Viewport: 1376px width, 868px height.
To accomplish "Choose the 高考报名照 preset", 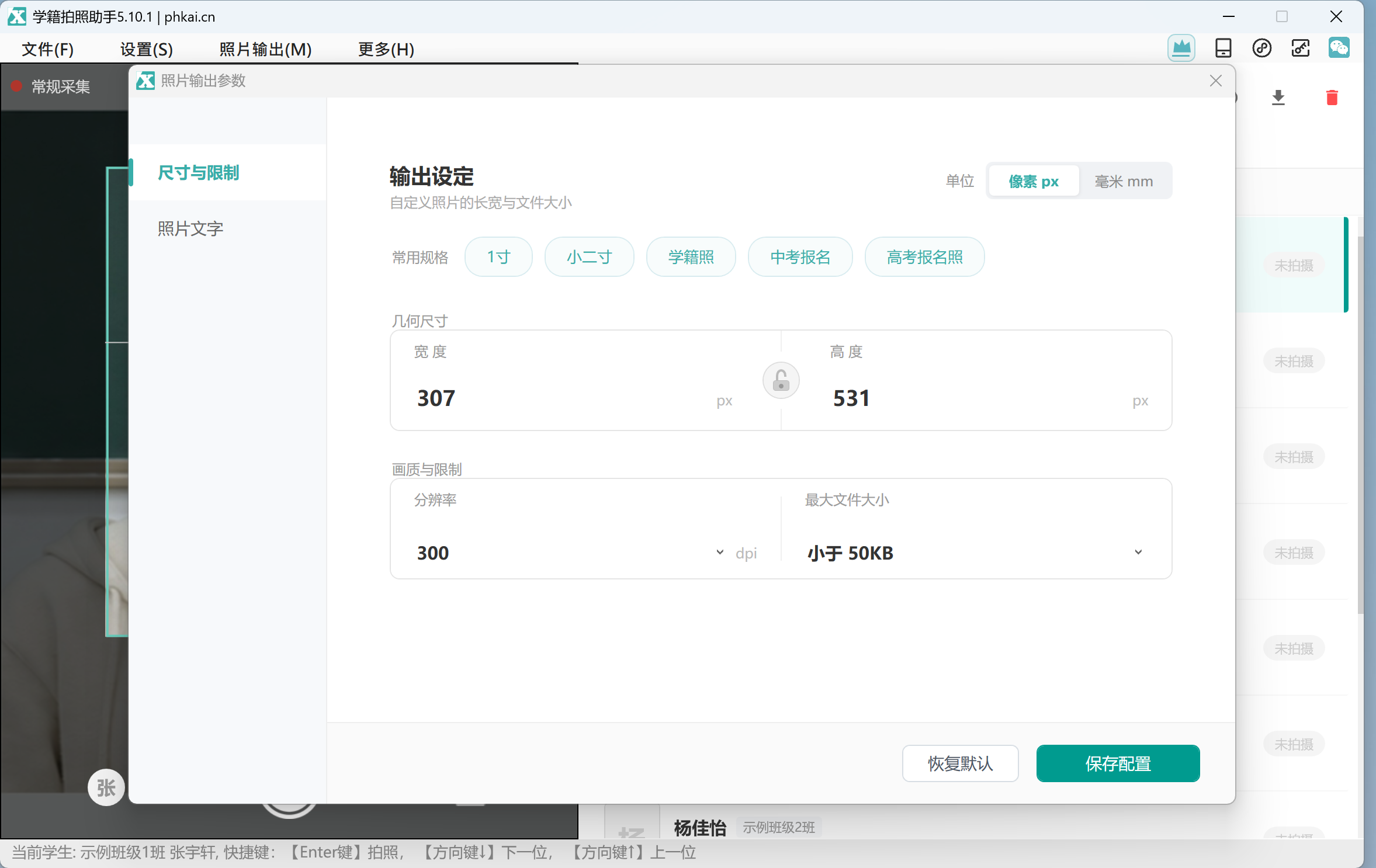I will point(924,257).
